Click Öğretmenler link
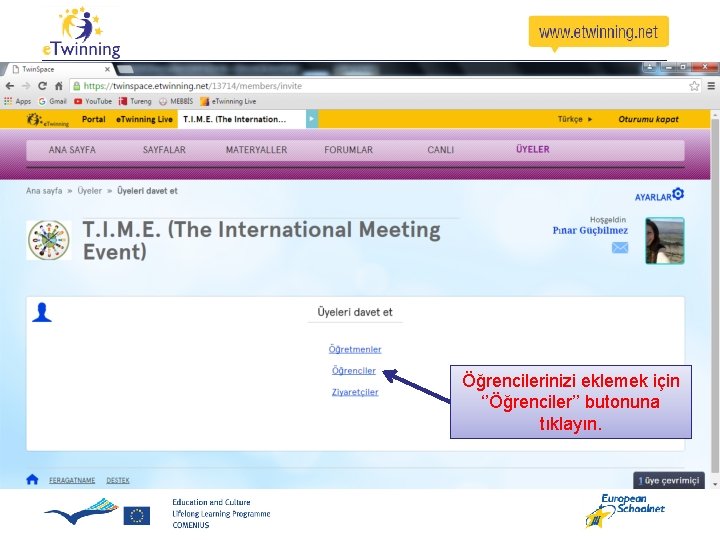The width and height of the screenshot is (720, 540). click(x=355, y=349)
